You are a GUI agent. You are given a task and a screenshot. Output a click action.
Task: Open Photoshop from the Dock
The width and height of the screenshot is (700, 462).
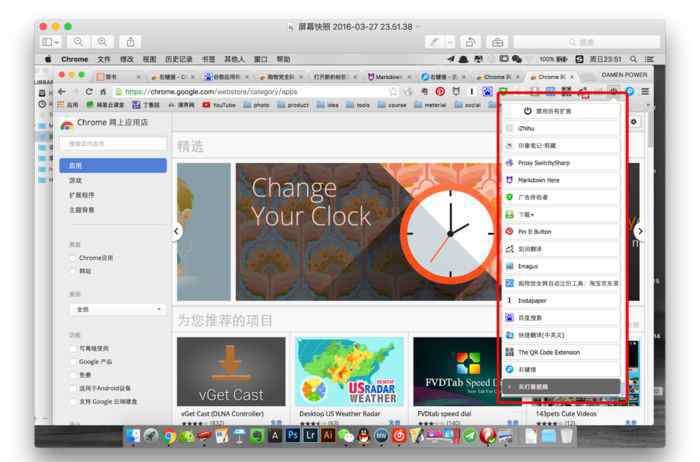point(292,435)
